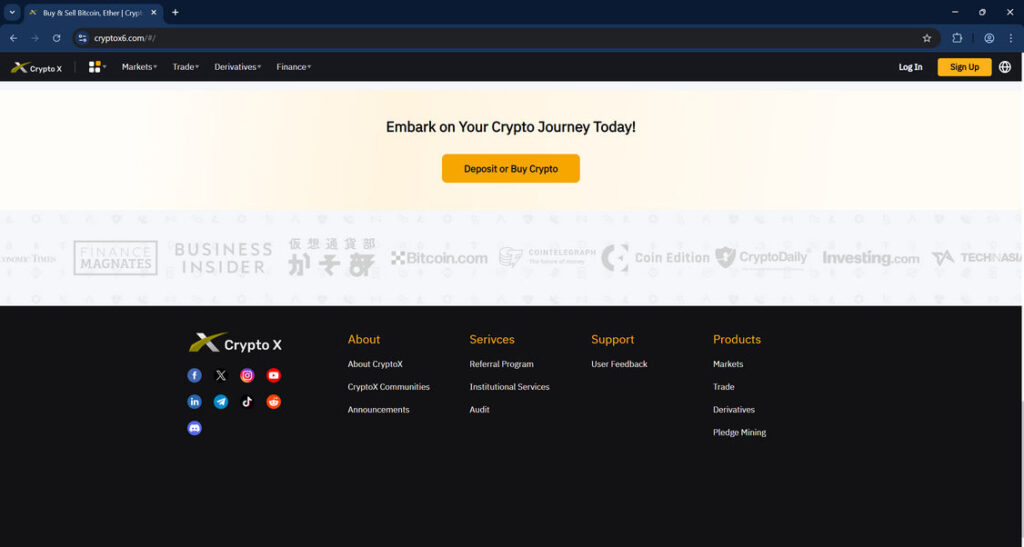Open Trade link under Products
This screenshot has width=1024, height=547.
724,387
